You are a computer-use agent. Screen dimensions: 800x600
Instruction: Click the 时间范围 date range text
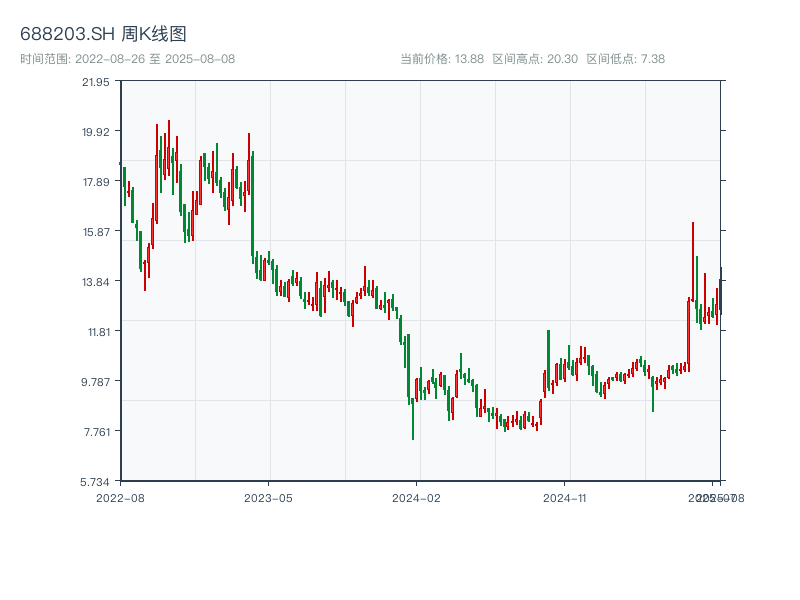127,59
